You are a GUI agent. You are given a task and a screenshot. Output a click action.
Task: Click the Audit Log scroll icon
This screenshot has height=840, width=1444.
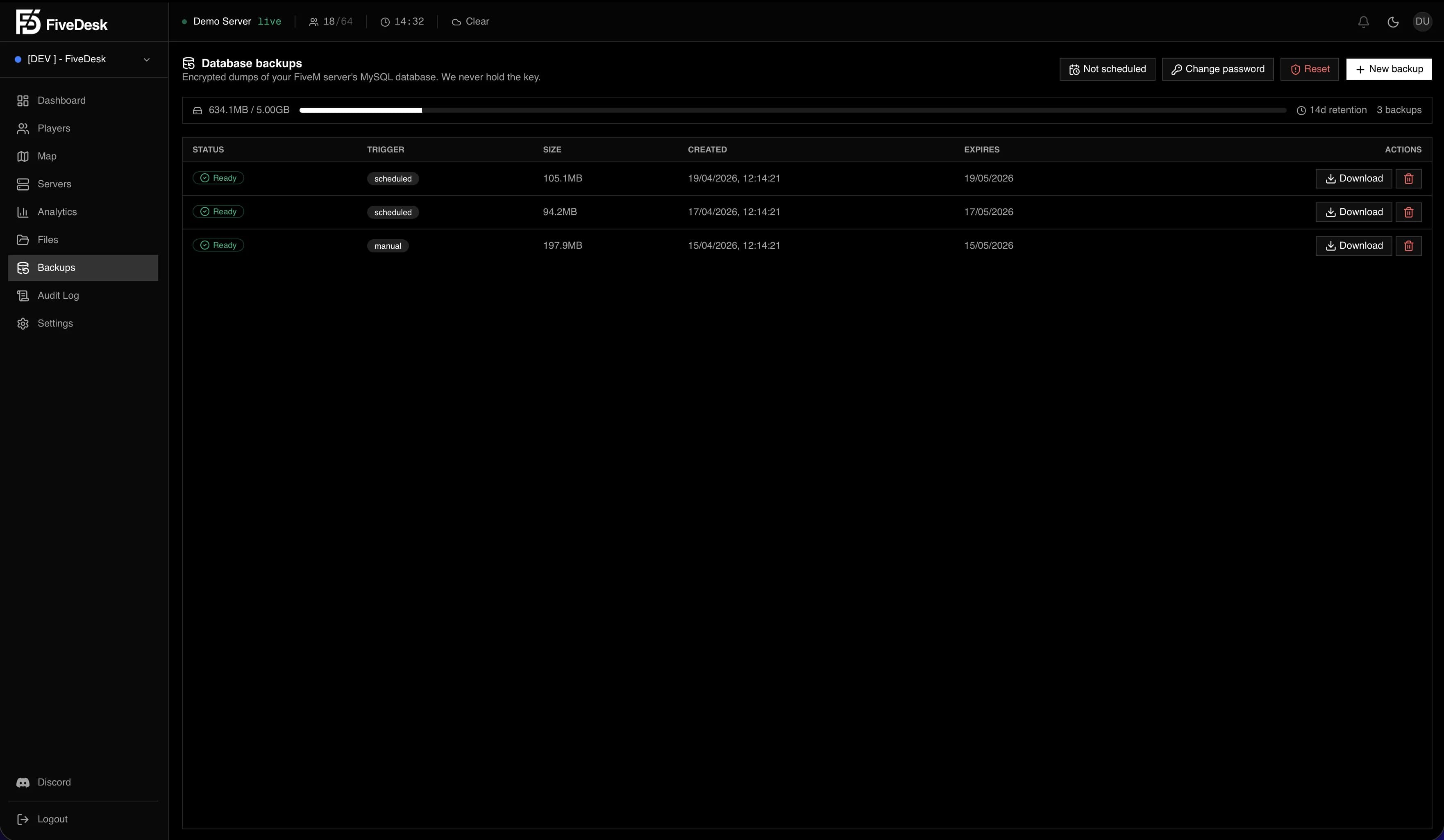pyautogui.click(x=23, y=296)
